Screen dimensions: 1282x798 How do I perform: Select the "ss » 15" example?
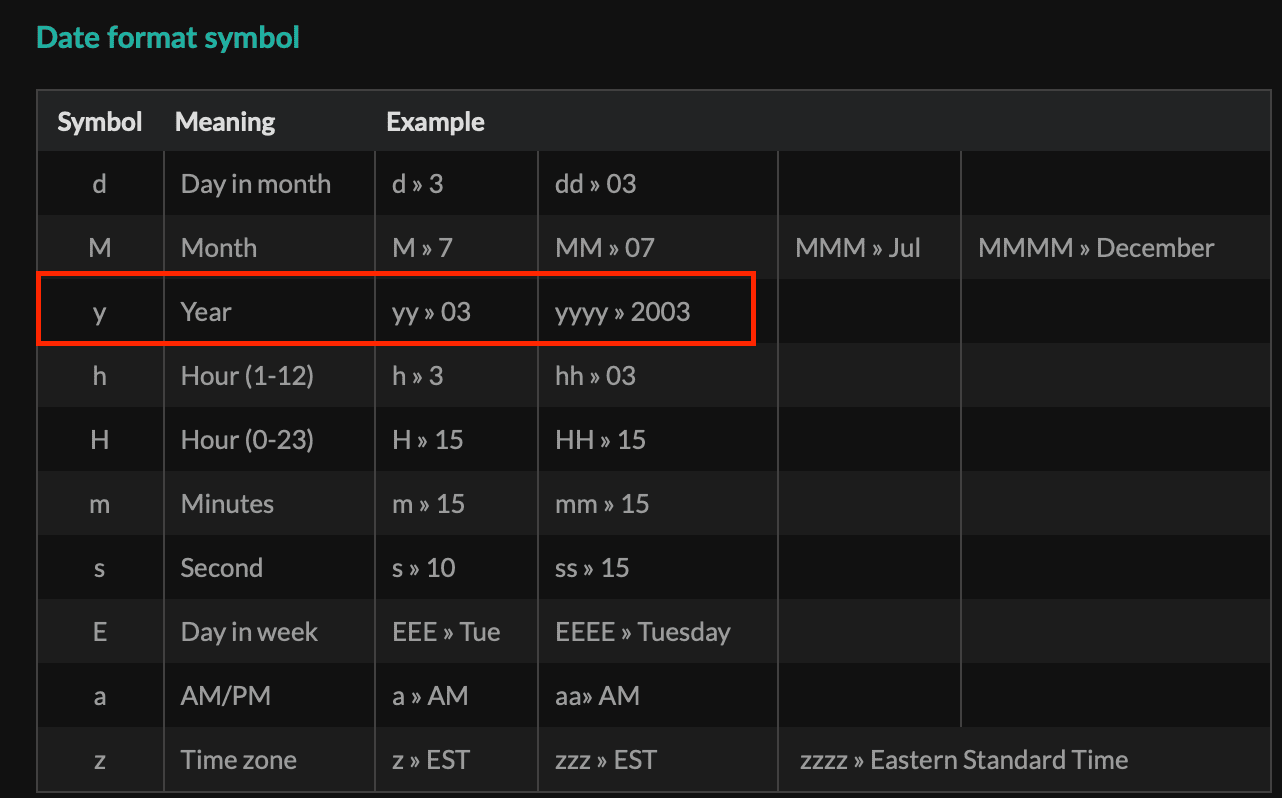(x=592, y=568)
